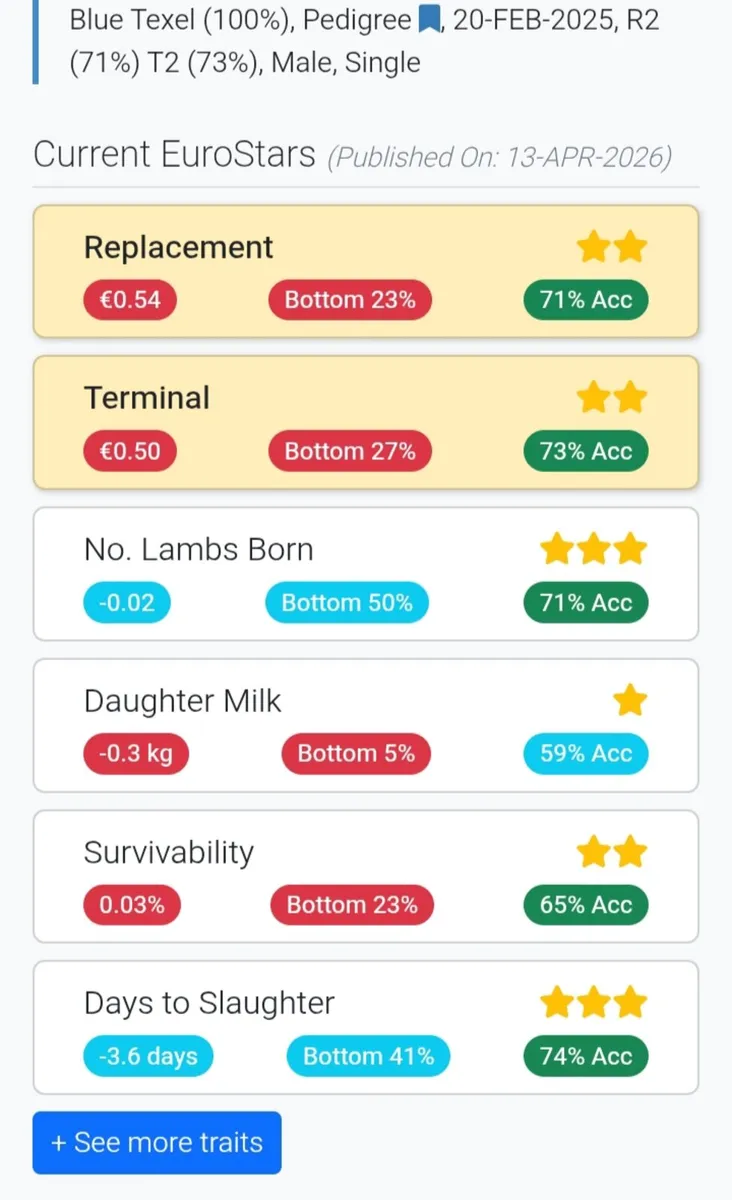Select the Bottom 41% Days to Slaughter badge
This screenshot has width=732, height=1200.
tap(368, 1056)
